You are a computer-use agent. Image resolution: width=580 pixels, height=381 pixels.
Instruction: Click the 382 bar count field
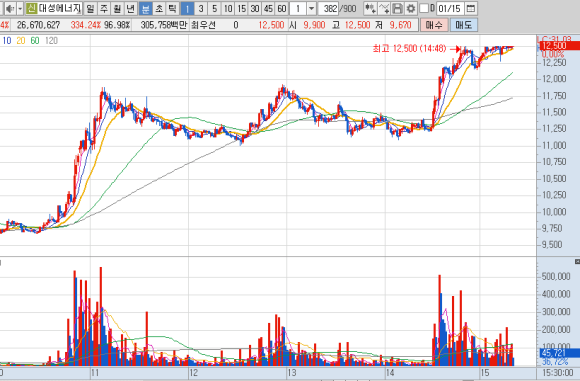(329, 8)
